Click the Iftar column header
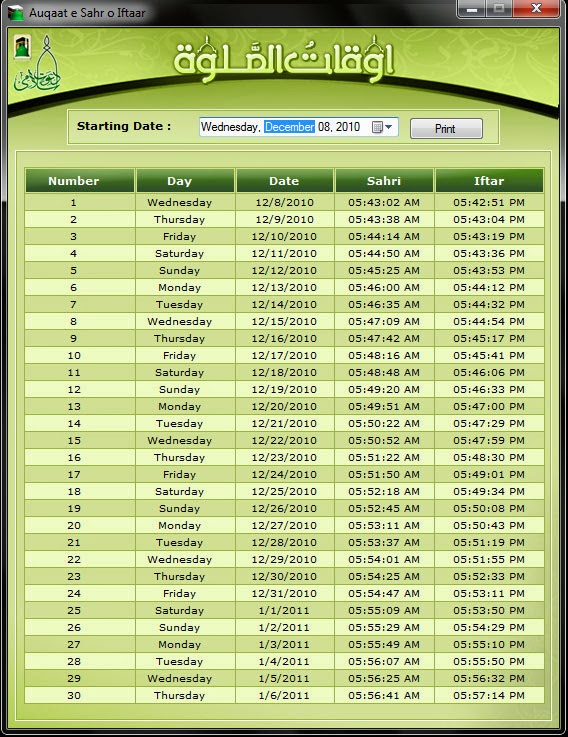Image resolution: width=568 pixels, height=737 pixels. pyautogui.click(x=489, y=181)
